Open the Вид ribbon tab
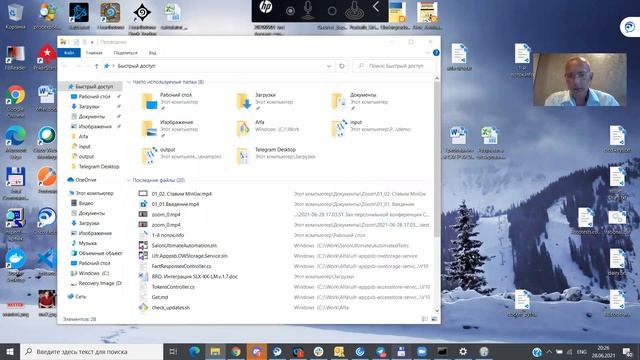This screenshot has height=360, width=640. point(152,53)
